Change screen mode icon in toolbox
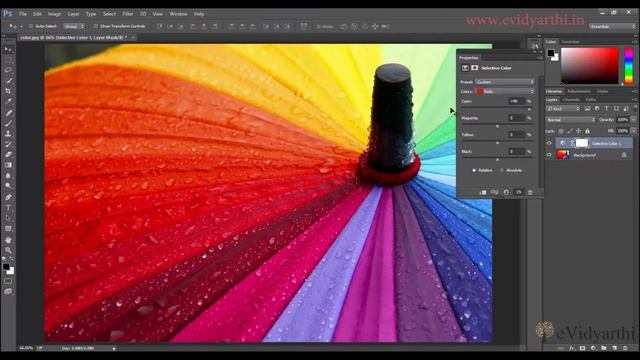The height and width of the screenshot is (360, 640). point(8,291)
